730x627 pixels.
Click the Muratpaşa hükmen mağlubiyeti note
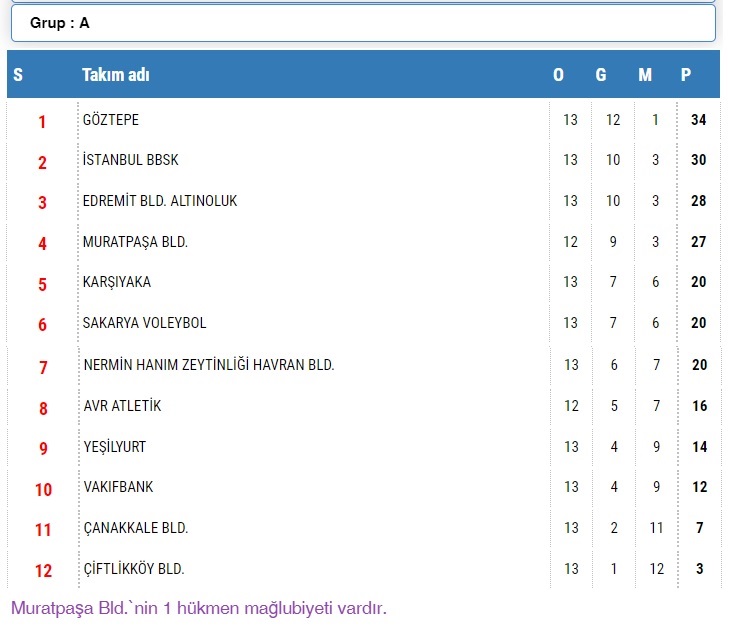tap(198, 608)
